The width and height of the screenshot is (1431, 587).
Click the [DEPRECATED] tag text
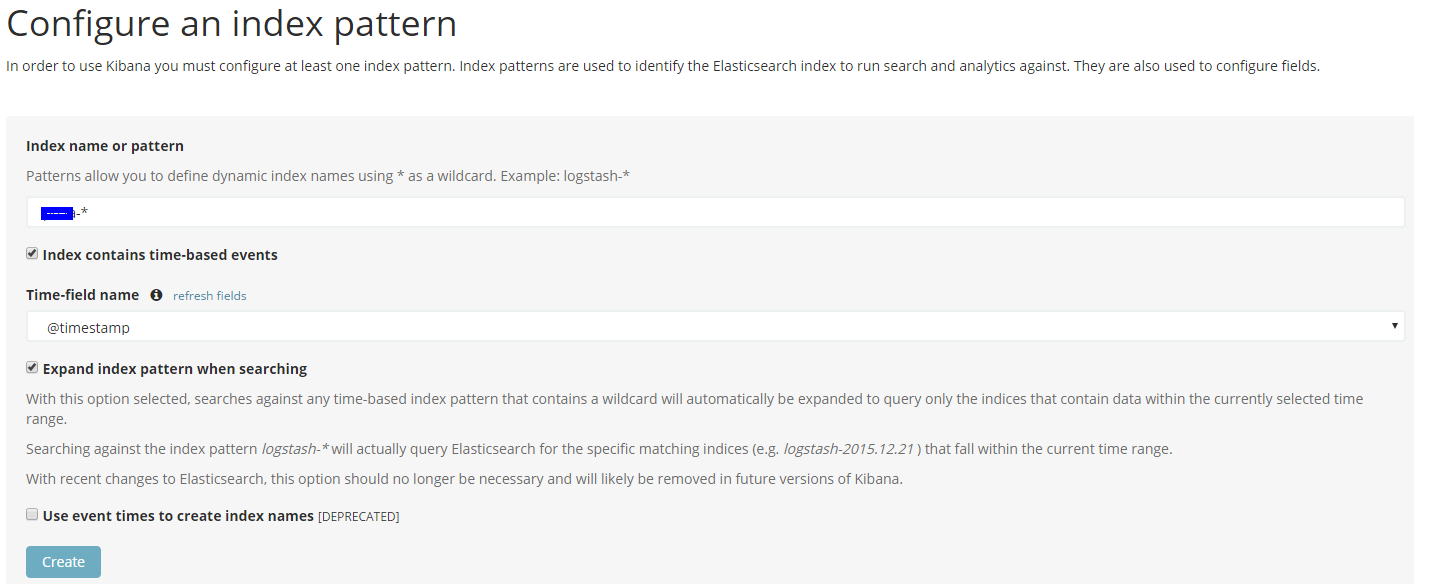pyautogui.click(x=358, y=517)
